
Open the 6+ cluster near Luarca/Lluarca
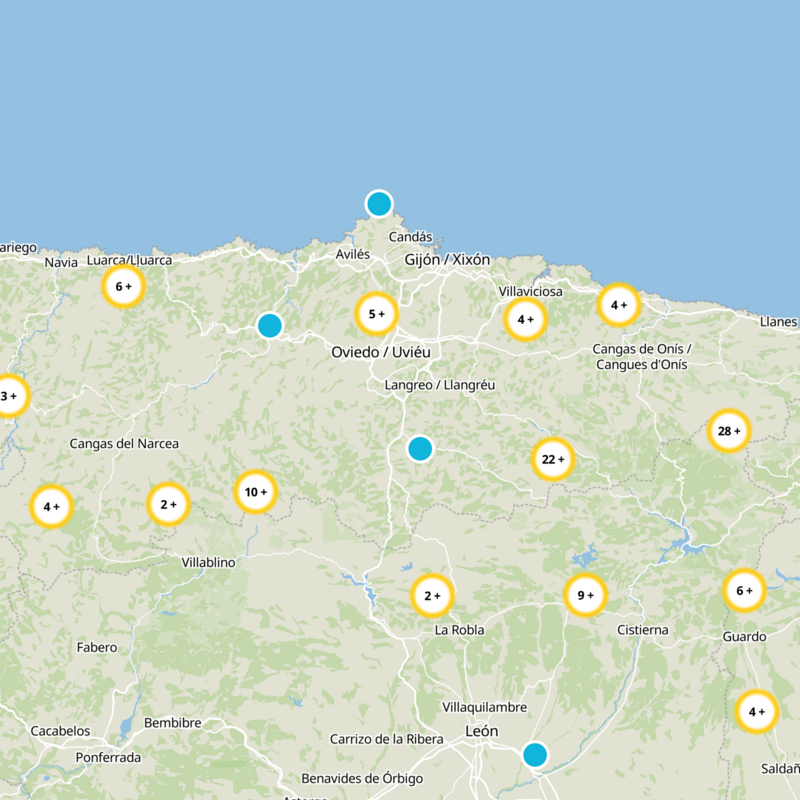click(123, 286)
